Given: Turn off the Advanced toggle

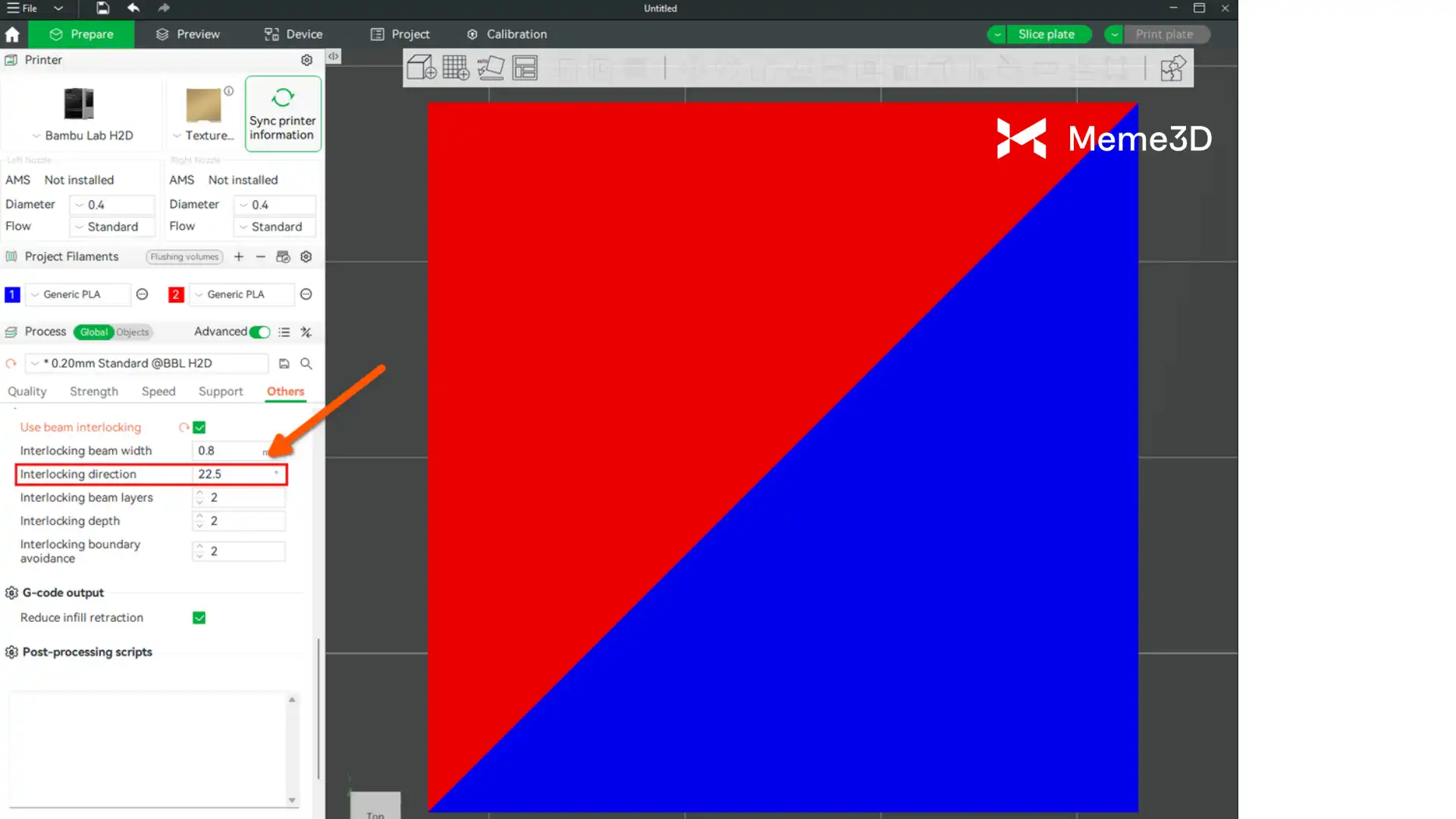Looking at the screenshot, I should pos(260,332).
